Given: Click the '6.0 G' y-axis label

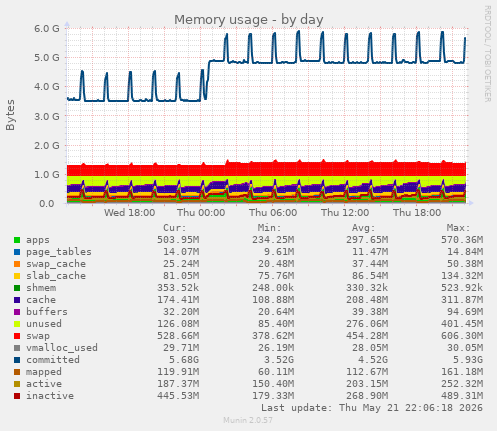Looking at the screenshot, I should tap(47, 29).
